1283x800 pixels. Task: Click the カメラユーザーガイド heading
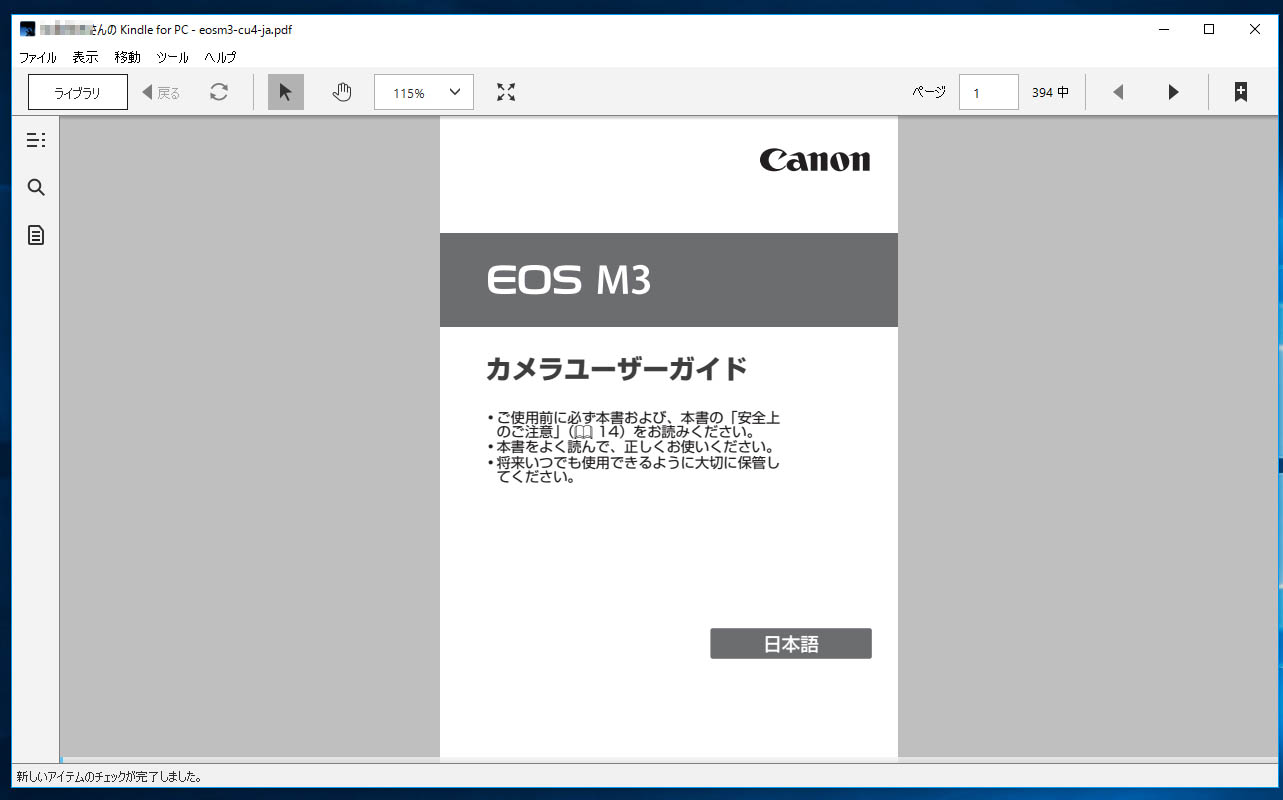tap(616, 369)
